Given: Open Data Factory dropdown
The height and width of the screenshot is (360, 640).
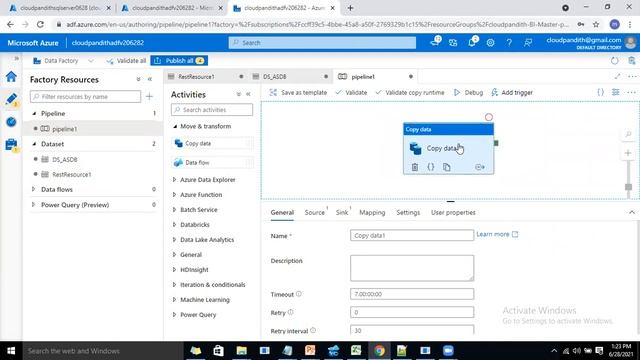Looking at the screenshot, I should click(63, 61).
